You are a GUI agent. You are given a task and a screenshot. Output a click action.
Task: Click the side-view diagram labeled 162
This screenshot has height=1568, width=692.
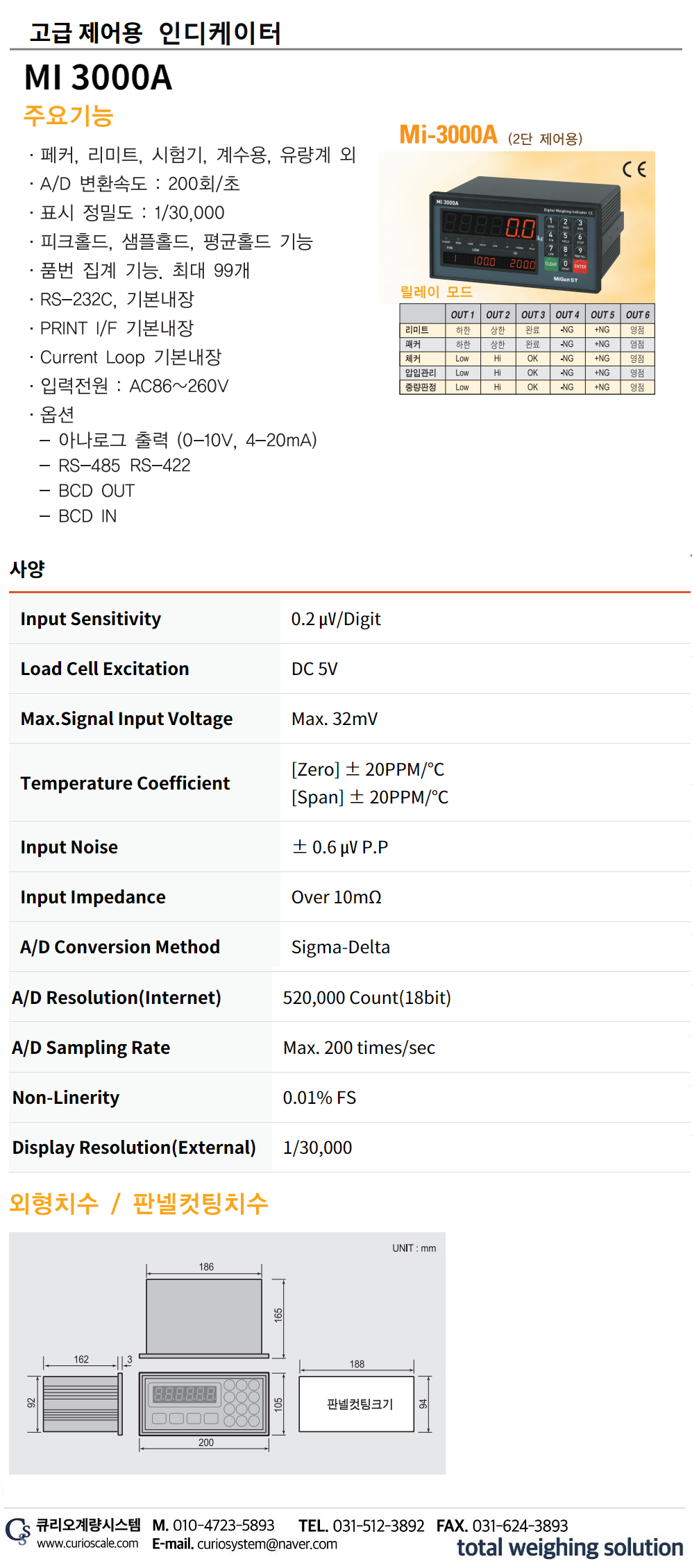[x=82, y=1404]
